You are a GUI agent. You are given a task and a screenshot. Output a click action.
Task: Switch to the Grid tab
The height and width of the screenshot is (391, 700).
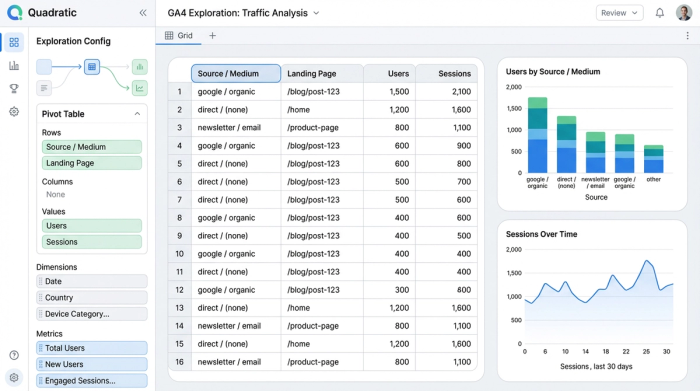pyautogui.click(x=179, y=36)
